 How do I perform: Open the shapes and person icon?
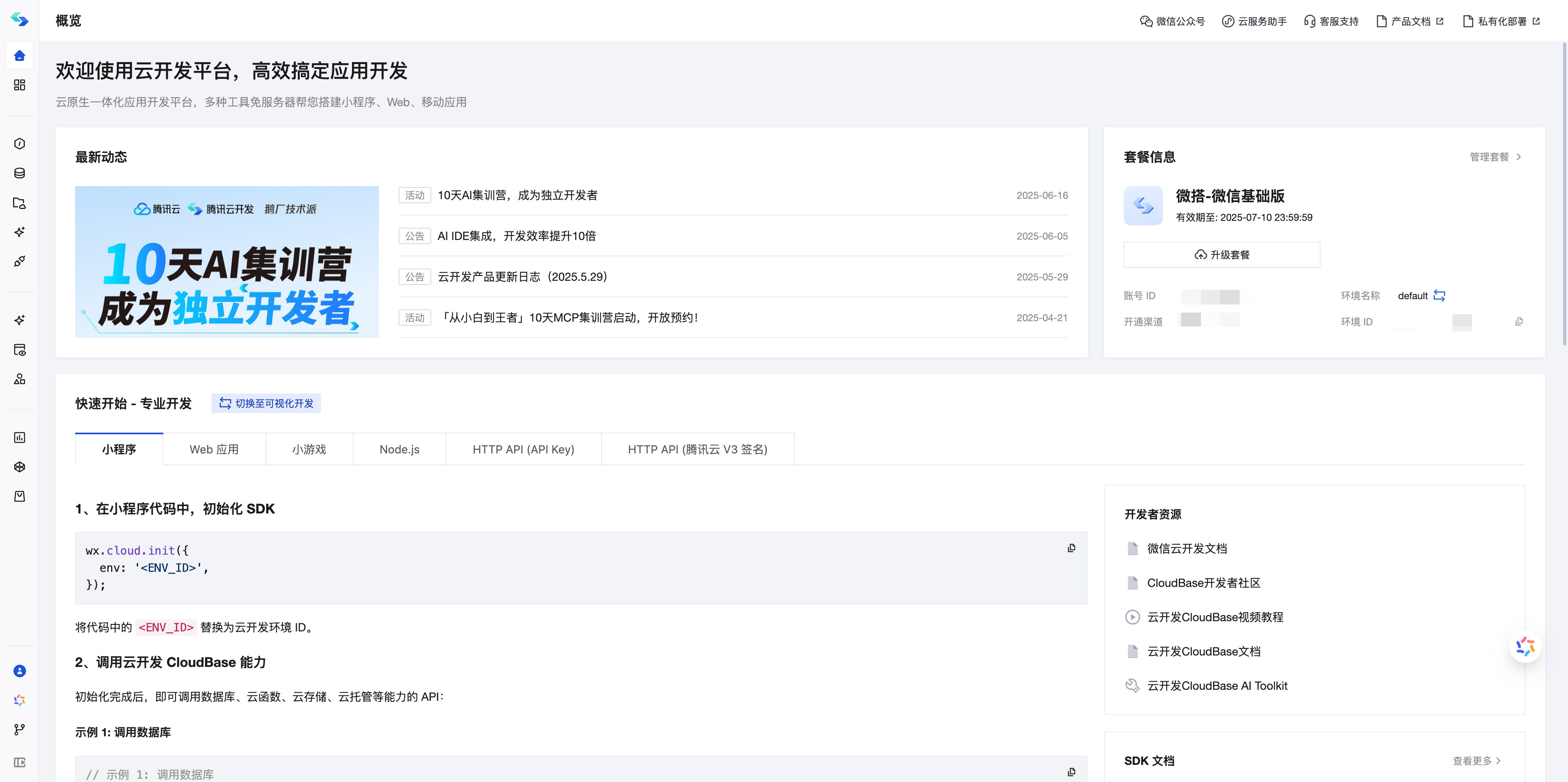pos(20,378)
